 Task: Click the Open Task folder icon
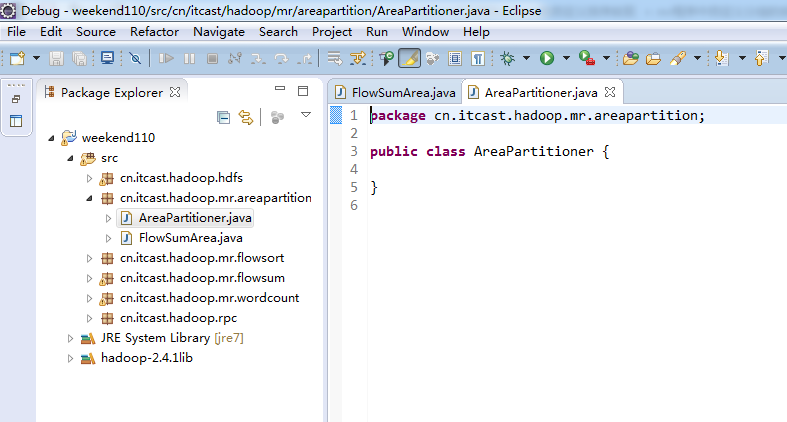(x=653, y=59)
